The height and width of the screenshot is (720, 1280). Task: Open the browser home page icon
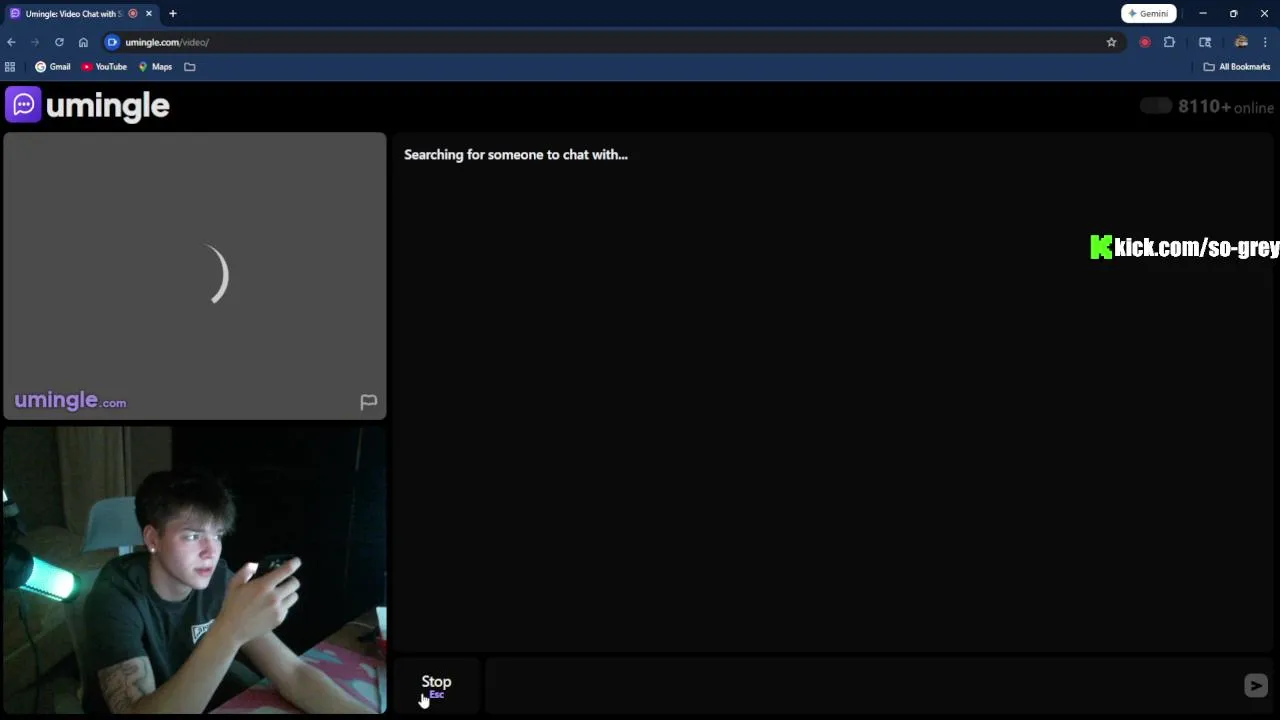coord(83,42)
